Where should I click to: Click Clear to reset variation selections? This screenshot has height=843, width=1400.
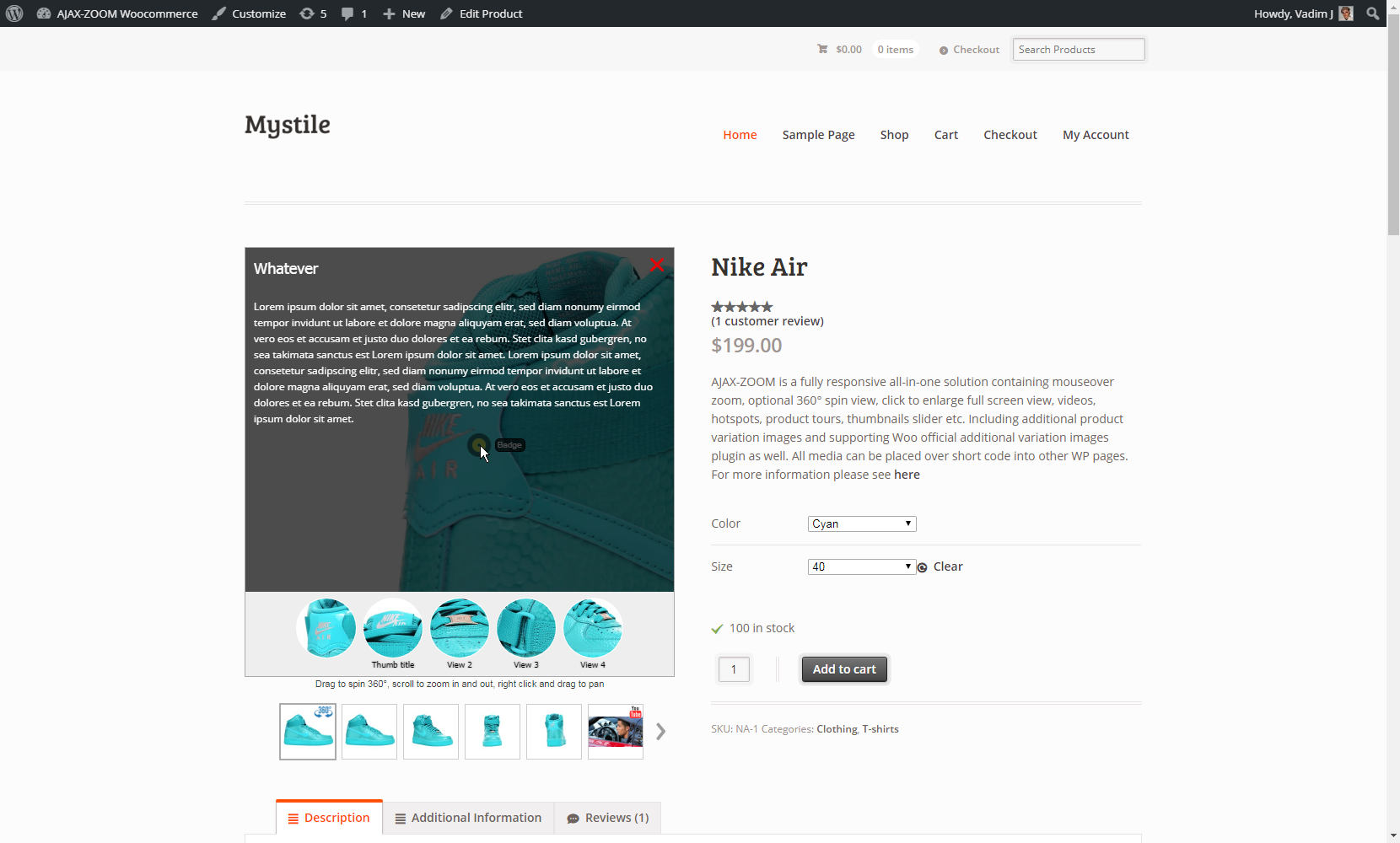pyautogui.click(x=940, y=566)
